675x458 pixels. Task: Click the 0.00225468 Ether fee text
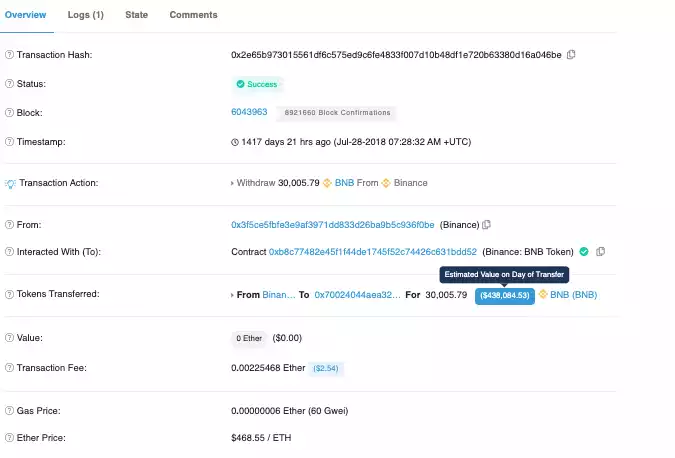click(x=268, y=368)
